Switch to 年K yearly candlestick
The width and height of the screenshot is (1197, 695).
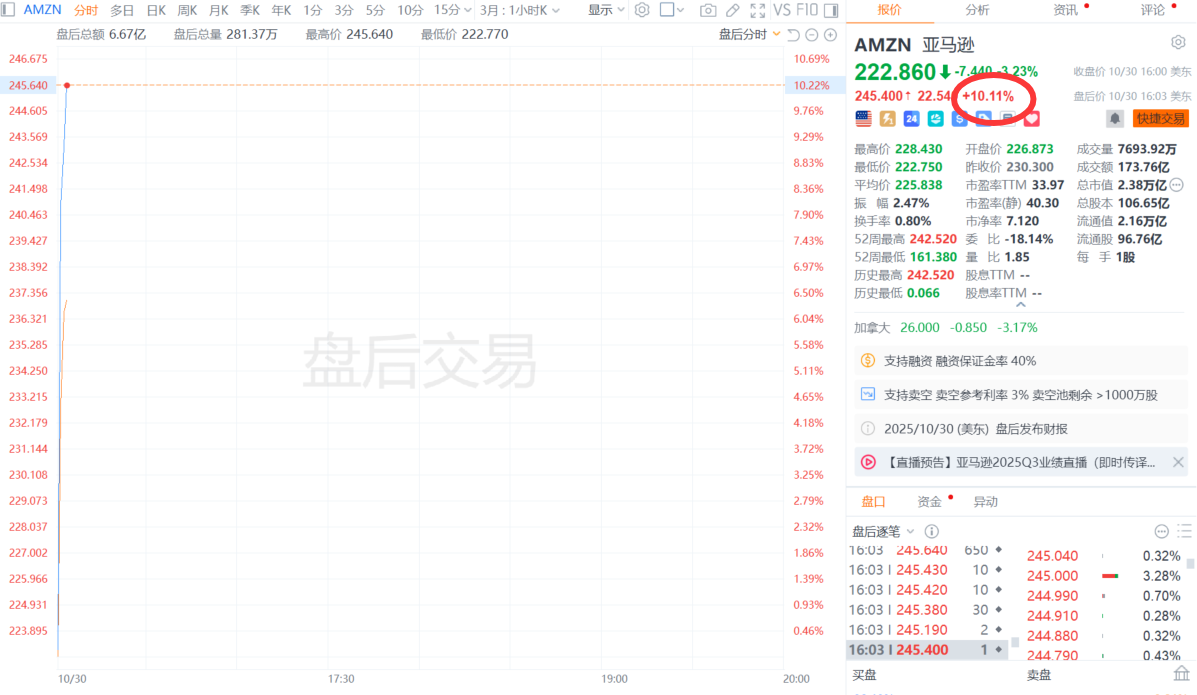[281, 10]
